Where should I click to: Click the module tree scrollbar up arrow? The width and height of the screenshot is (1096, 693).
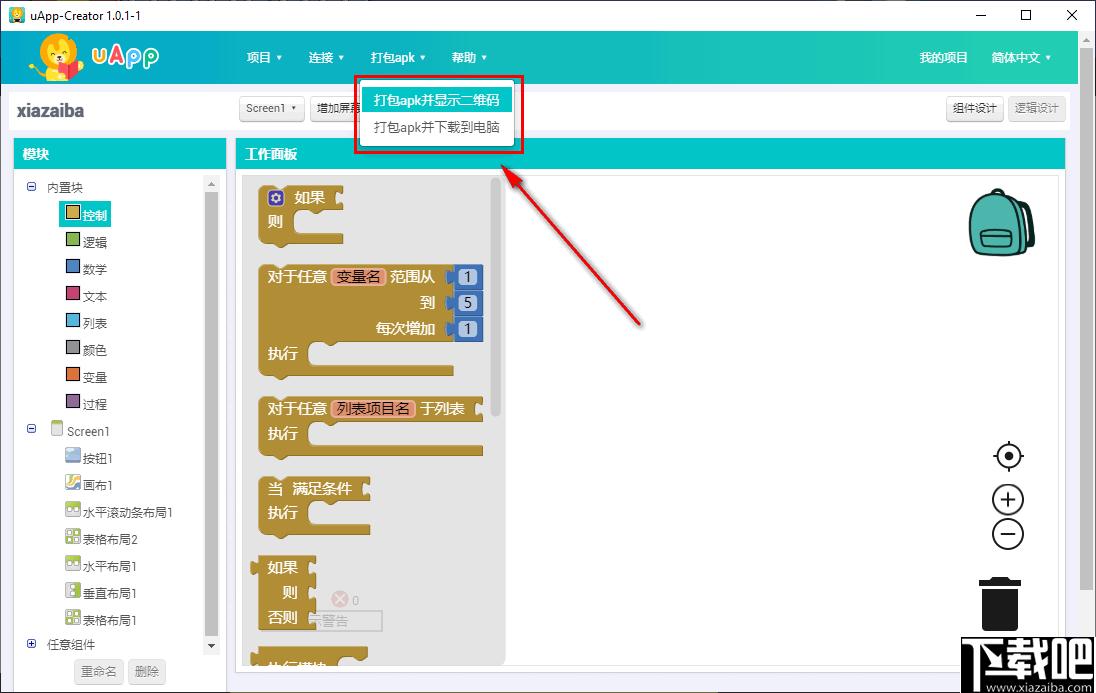[x=211, y=184]
